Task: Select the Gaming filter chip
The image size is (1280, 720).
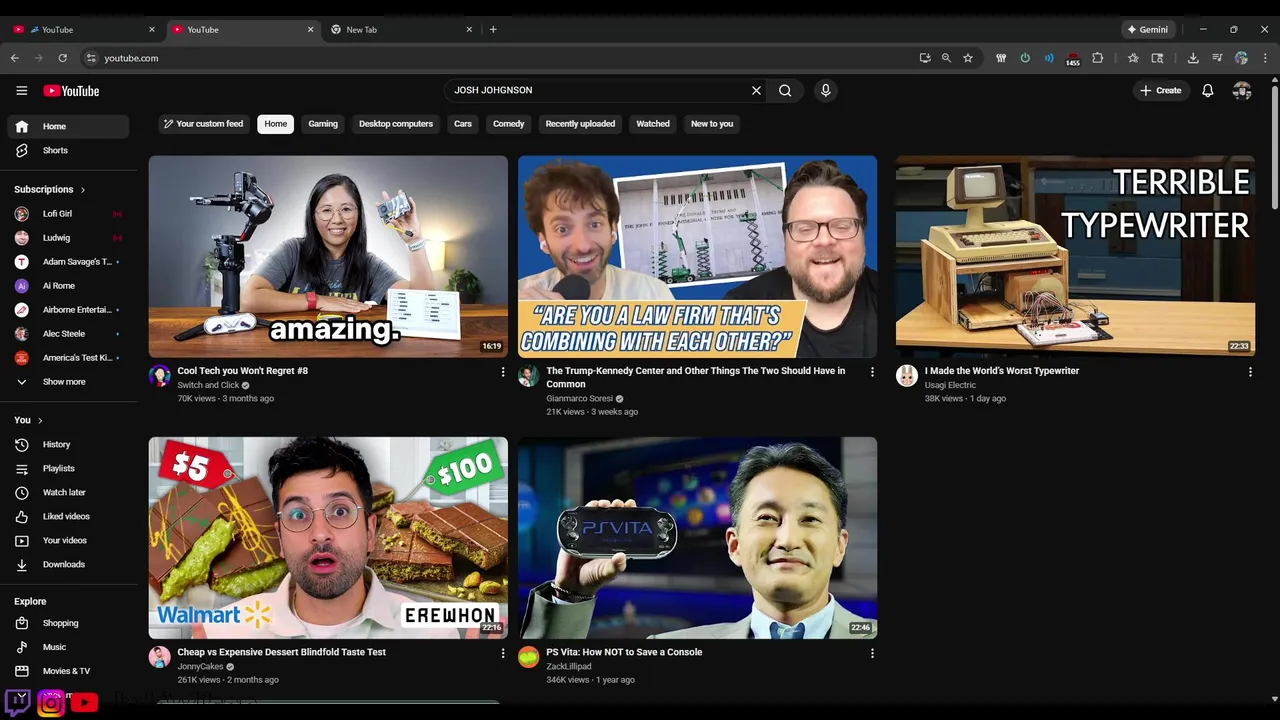Action: click(x=323, y=124)
